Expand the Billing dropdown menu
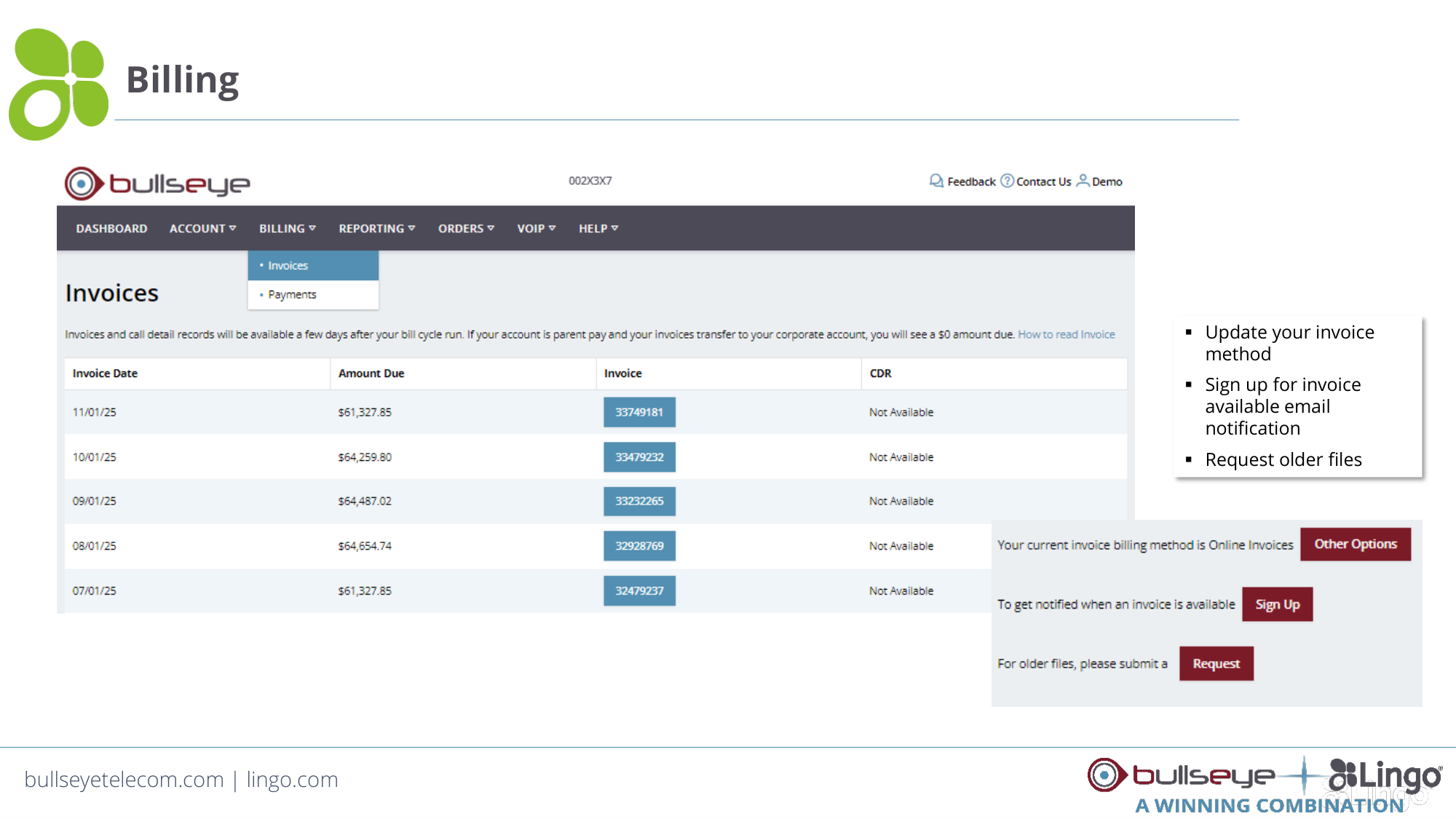Image resolution: width=1456 pixels, height=819 pixels. (x=288, y=229)
